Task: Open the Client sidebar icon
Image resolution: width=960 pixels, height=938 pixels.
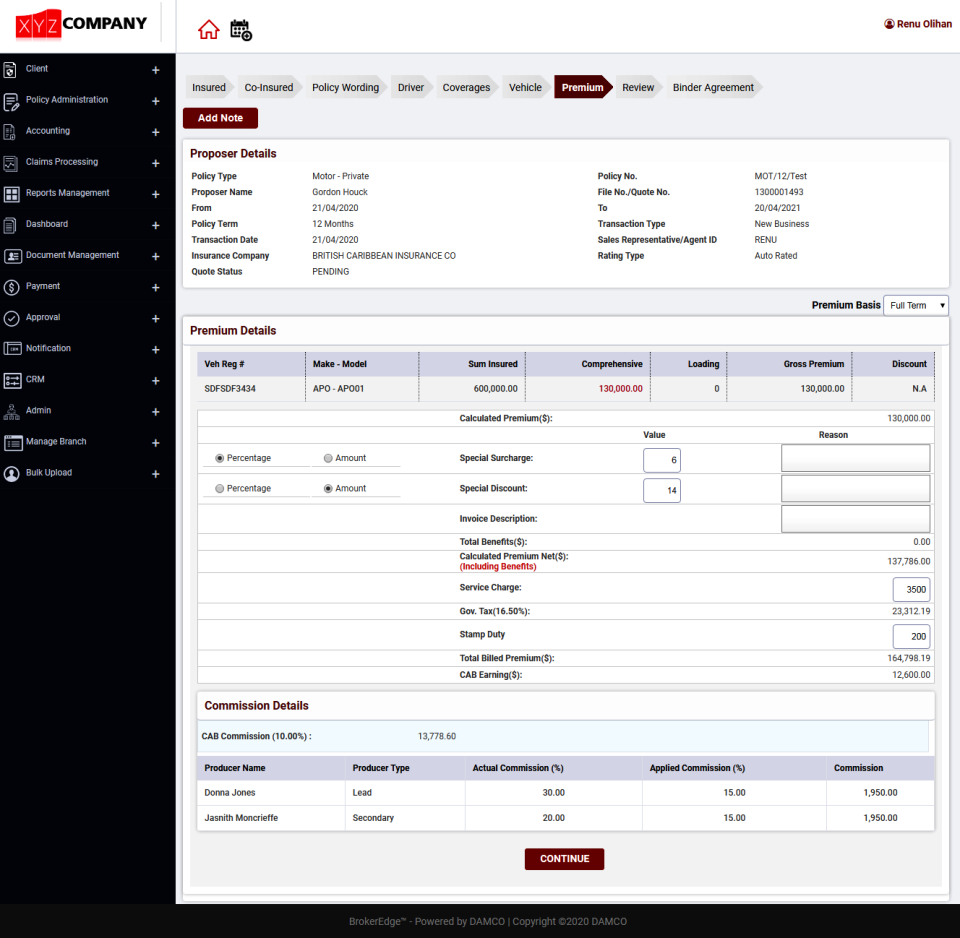Action: (12, 68)
